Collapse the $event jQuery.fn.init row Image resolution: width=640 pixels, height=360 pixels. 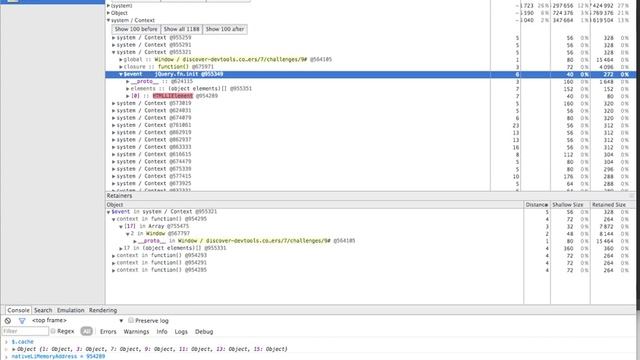(x=121, y=74)
